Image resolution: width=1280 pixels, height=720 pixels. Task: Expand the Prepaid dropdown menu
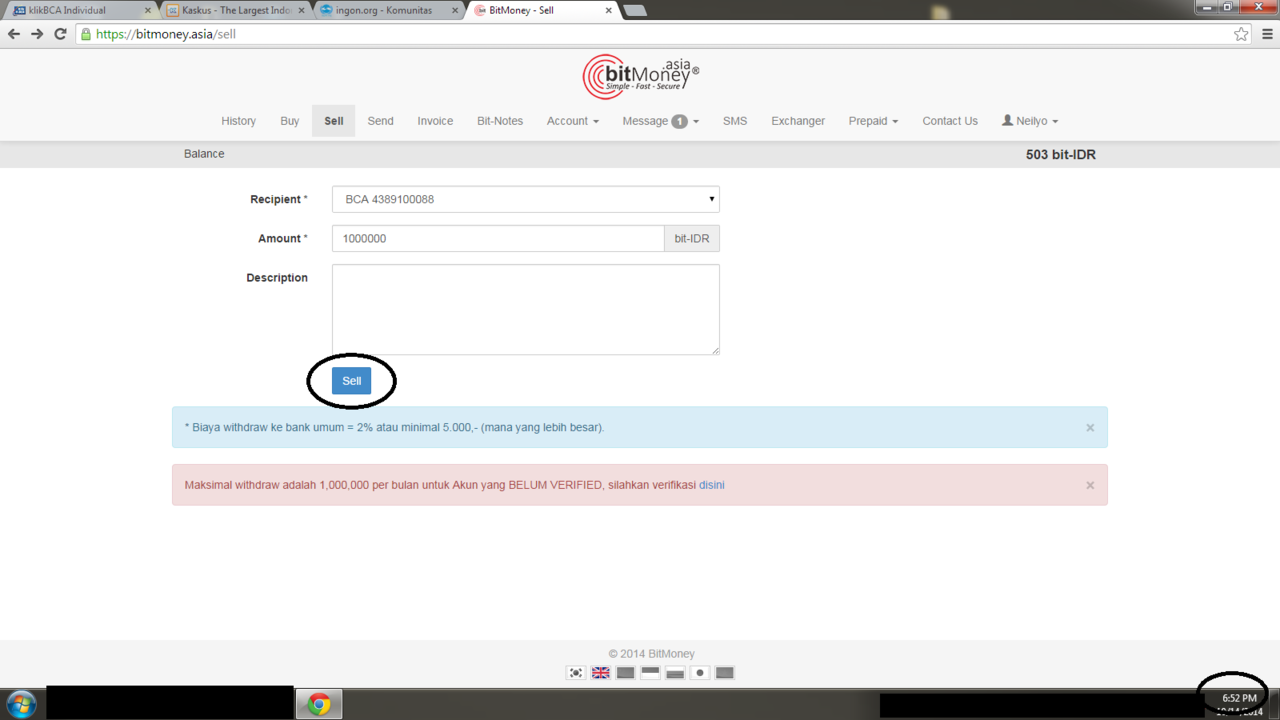873,121
